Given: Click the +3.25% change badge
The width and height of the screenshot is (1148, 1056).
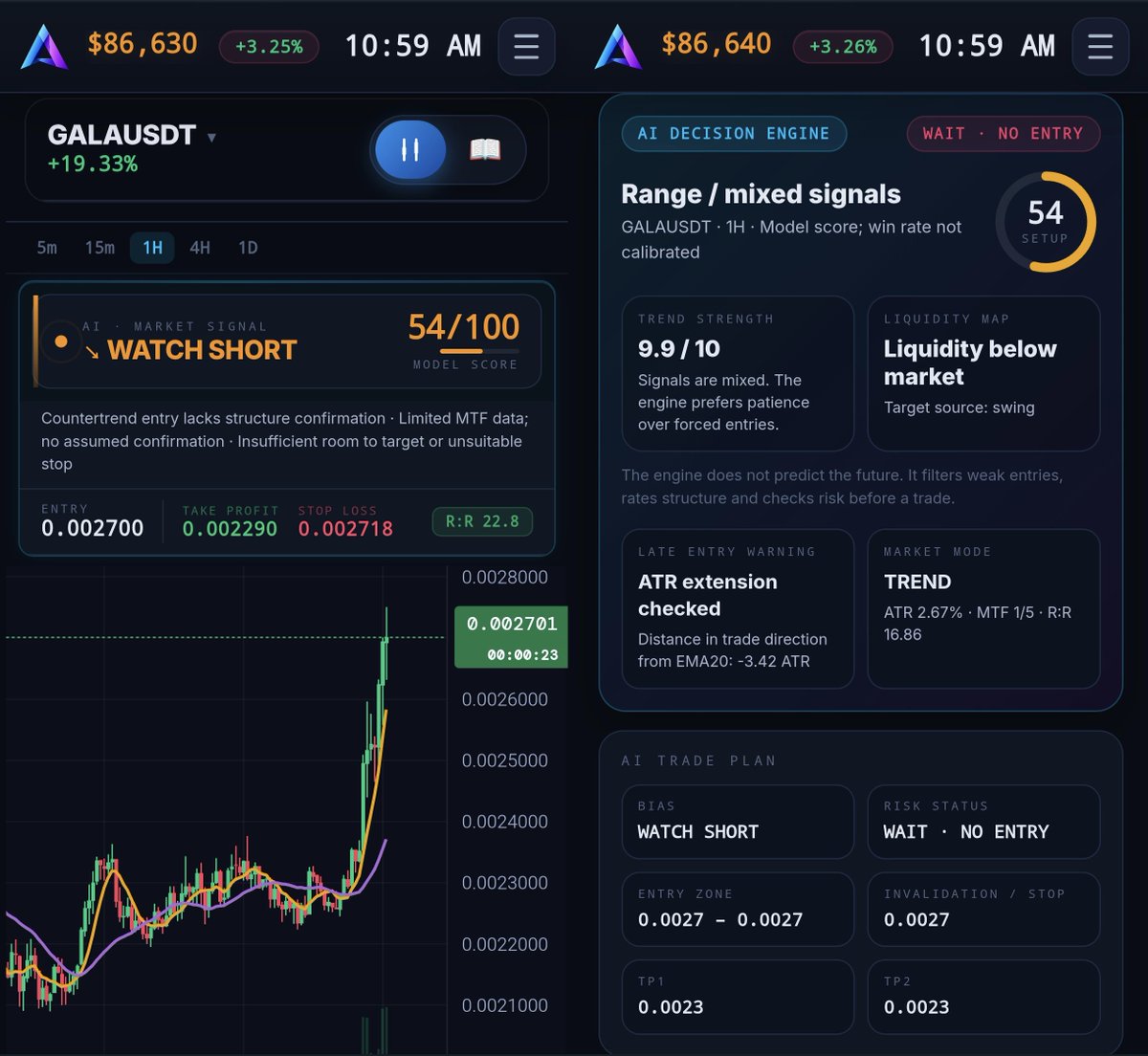Looking at the screenshot, I should (269, 46).
